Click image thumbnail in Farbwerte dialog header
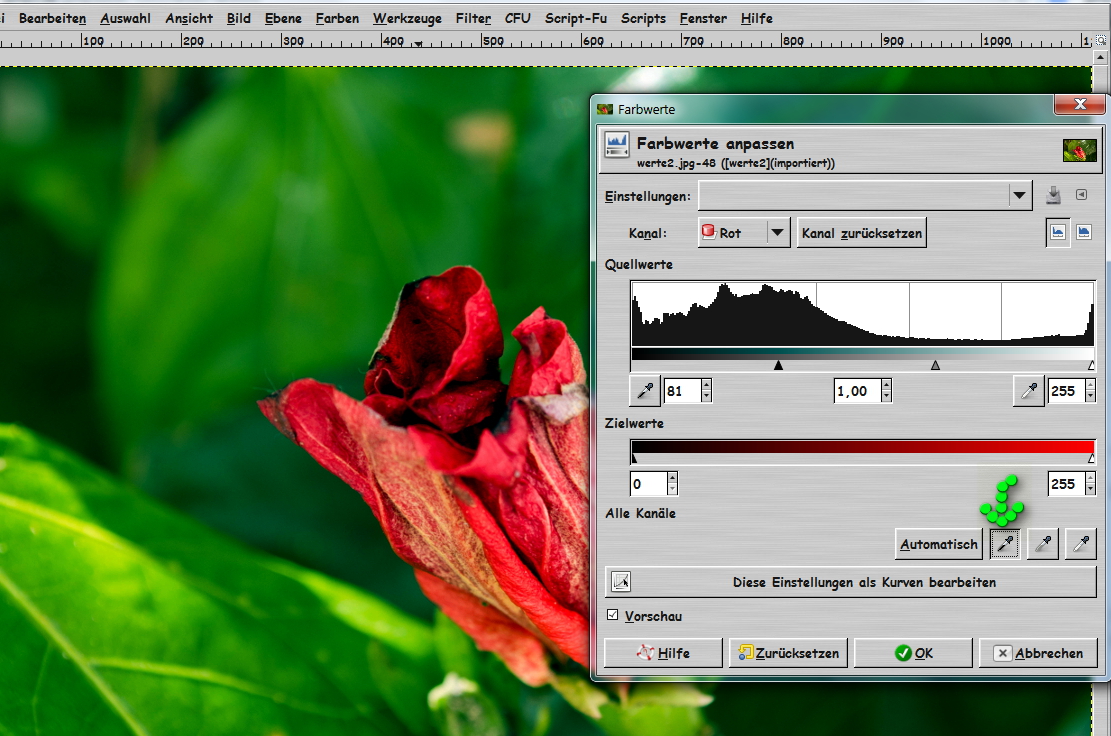Viewport: 1111px width, 736px height. pyautogui.click(x=1080, y=150)
